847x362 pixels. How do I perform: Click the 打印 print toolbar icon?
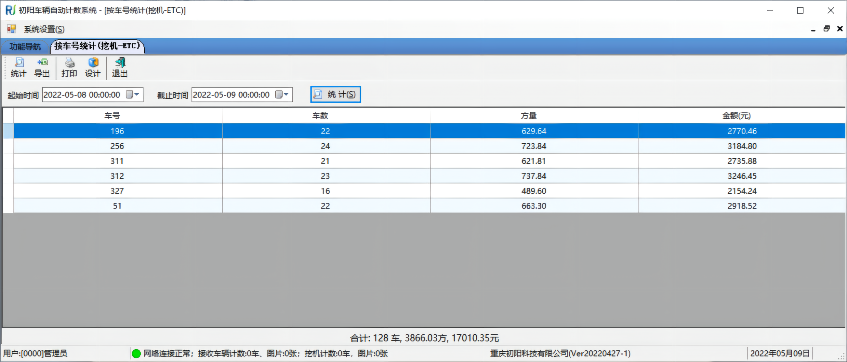(69, 68)
